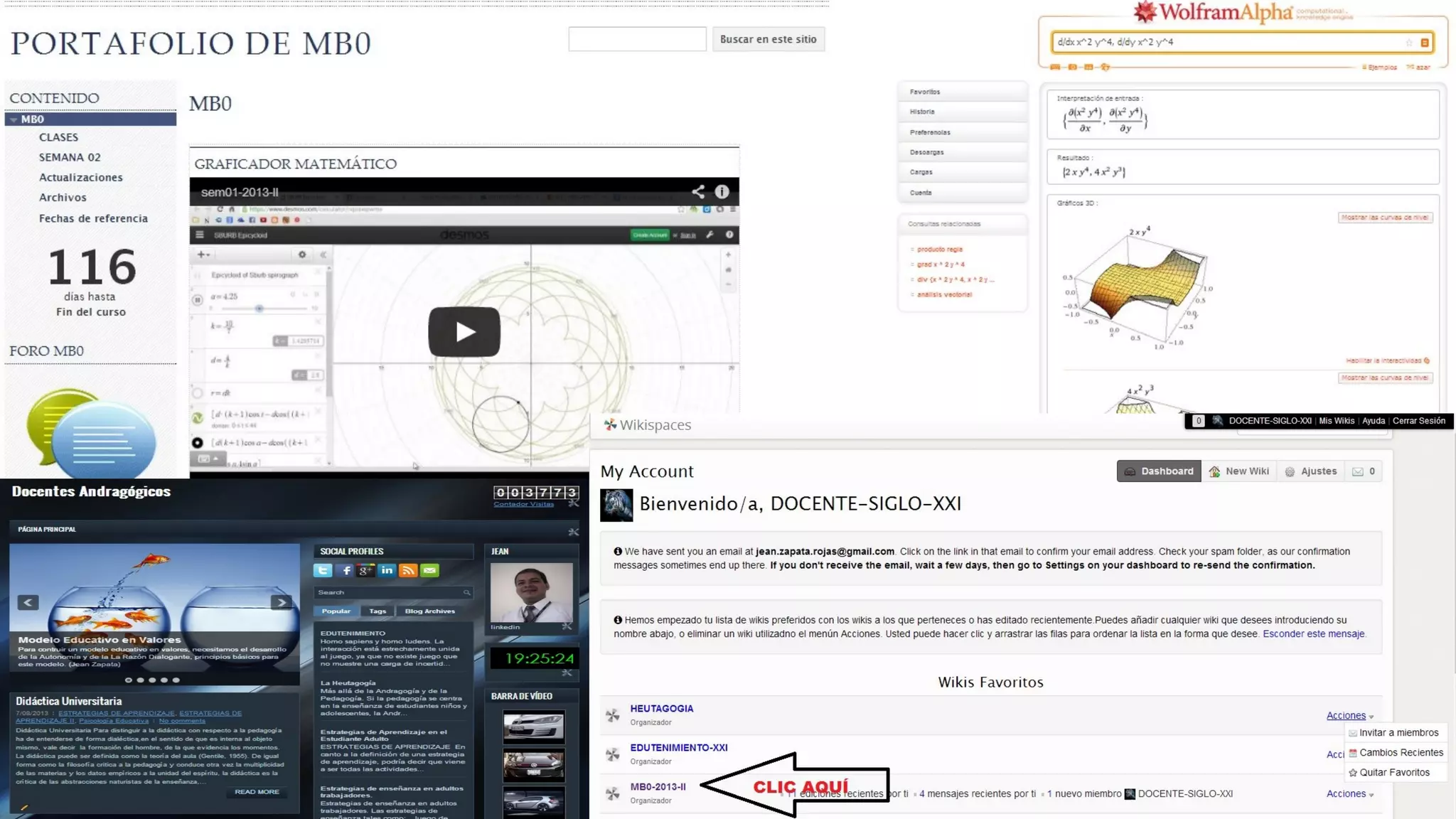Open the video info icon
1456x819 pixels.
(722, 191)
